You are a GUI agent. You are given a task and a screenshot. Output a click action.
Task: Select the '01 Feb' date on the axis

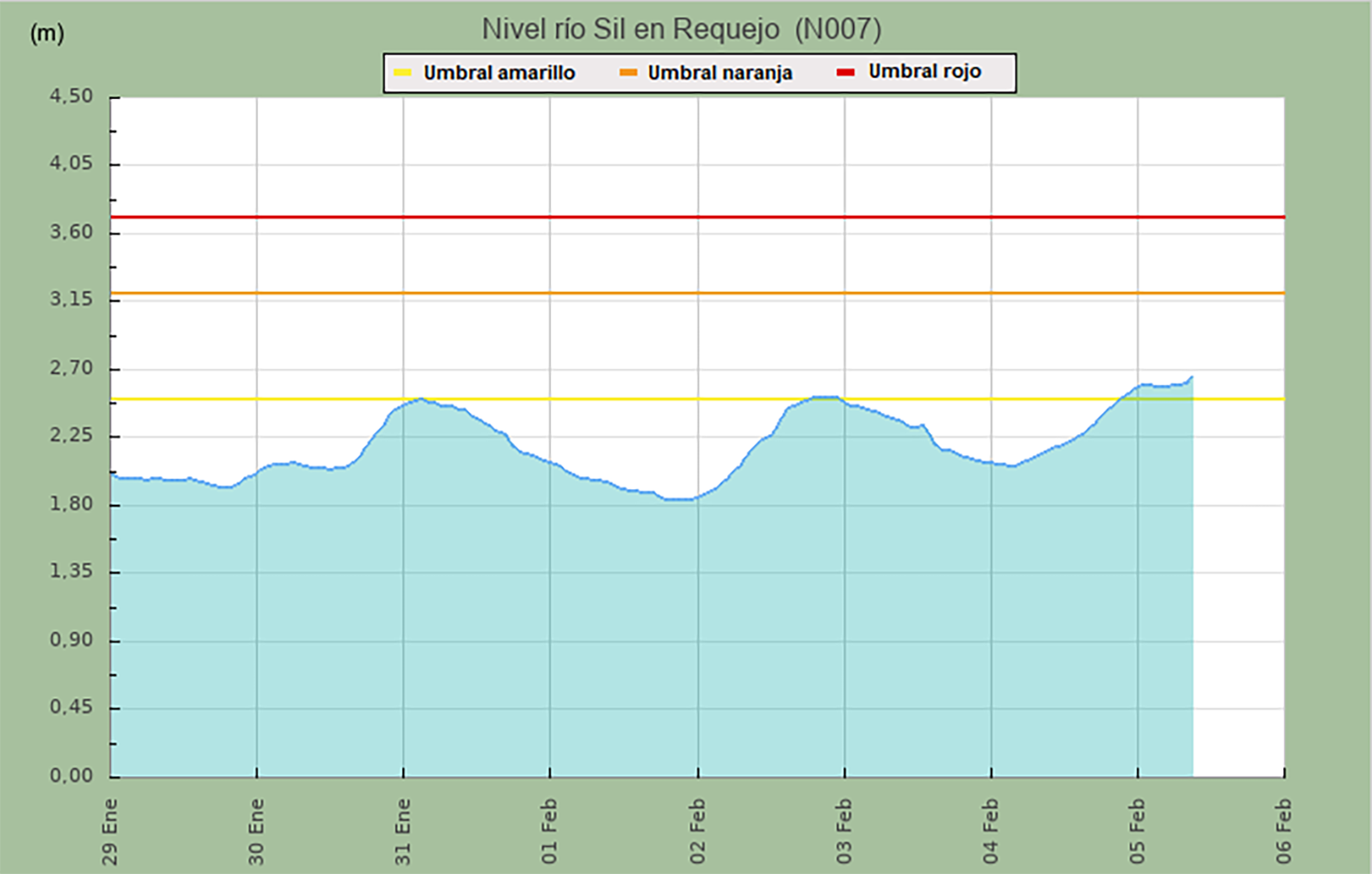(550, 831)
